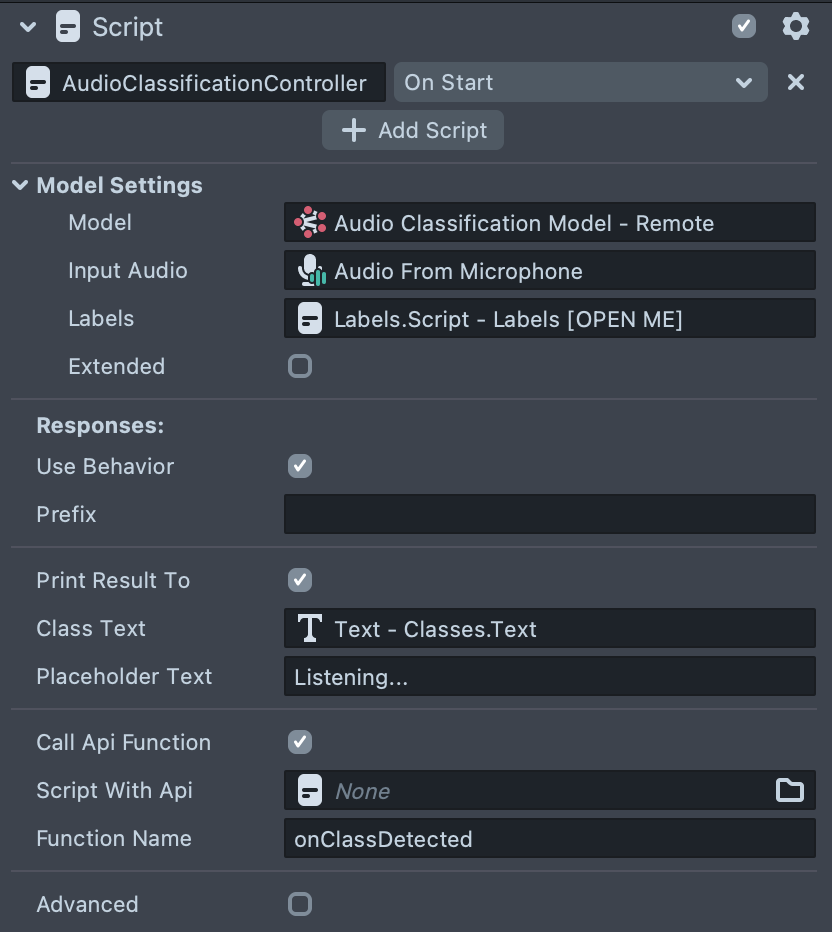Enable the Extended checkbox
This screenshot has height=932, width=832.
coord(300,366)
